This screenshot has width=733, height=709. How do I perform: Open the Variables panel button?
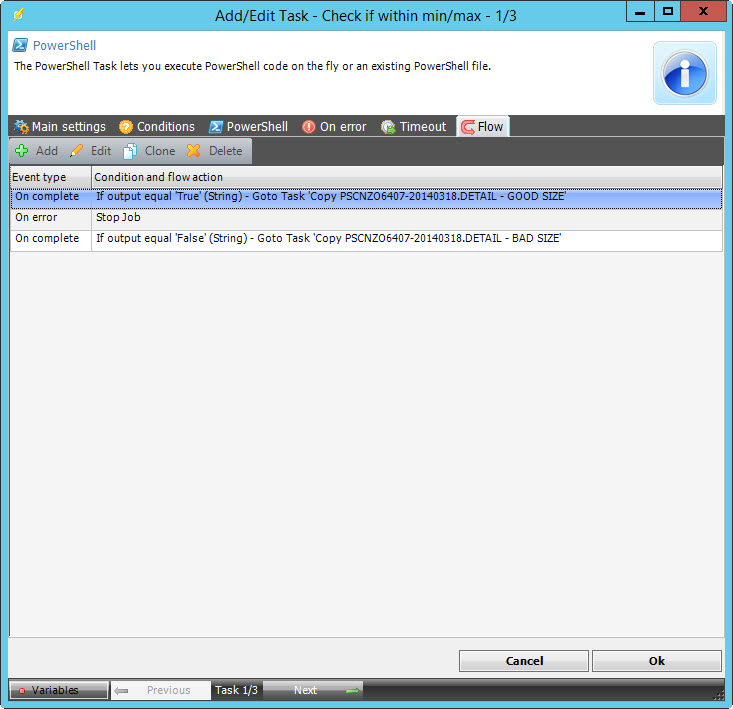point(58,690)
